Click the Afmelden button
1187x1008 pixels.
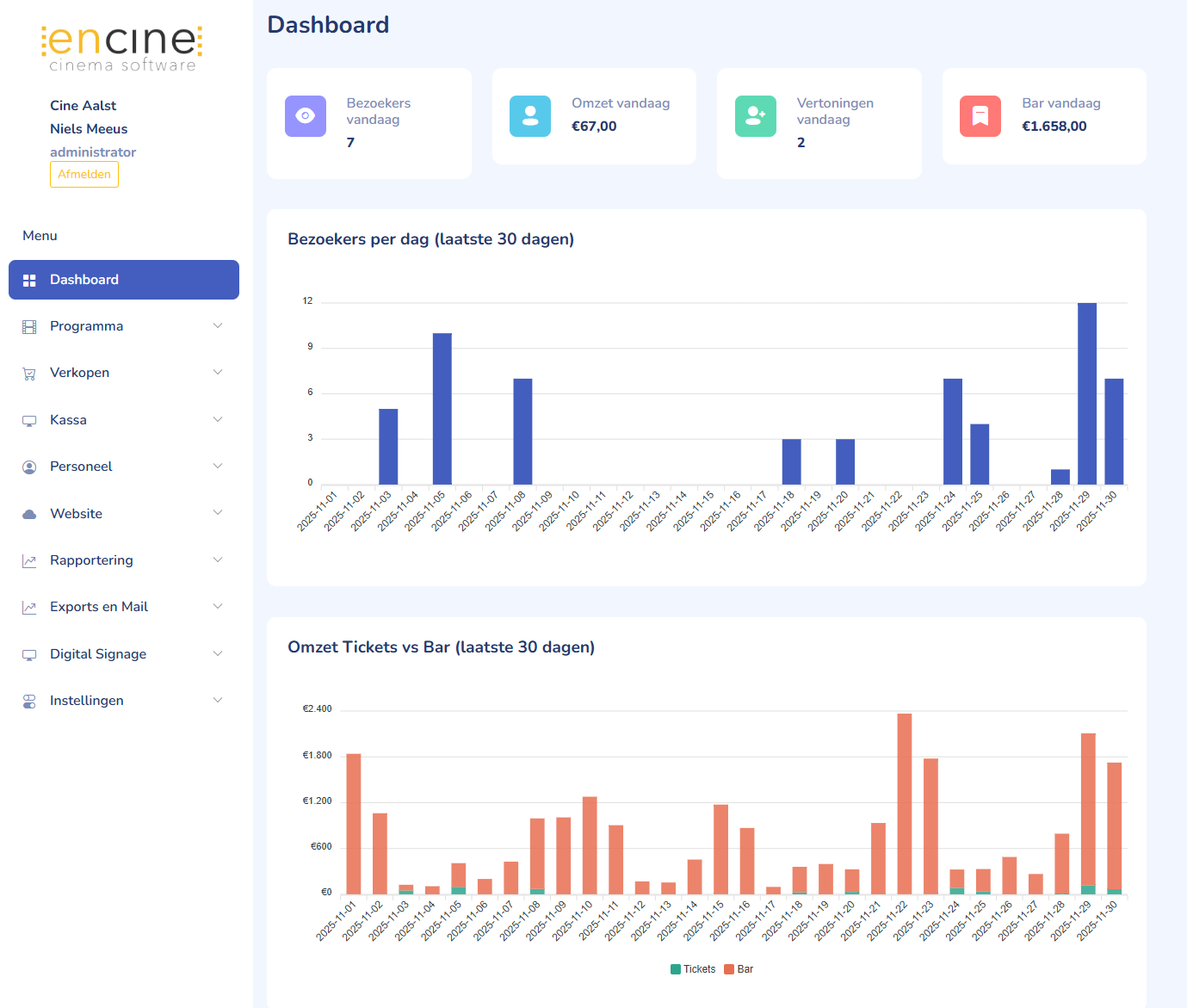[84, 175]
